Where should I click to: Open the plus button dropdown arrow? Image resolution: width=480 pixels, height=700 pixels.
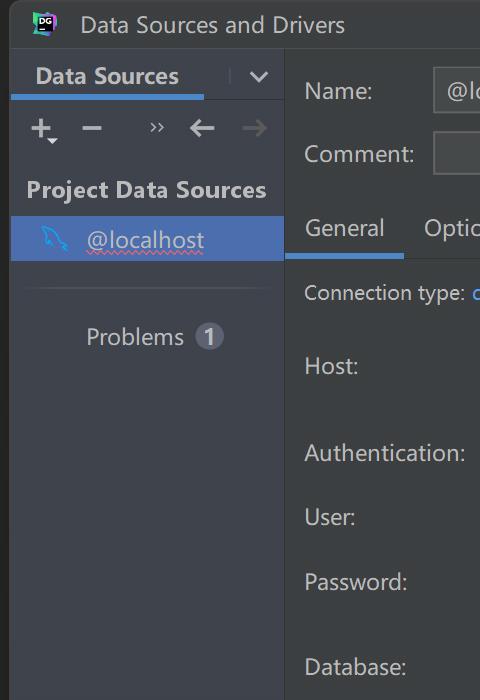[x=53, y=141]
